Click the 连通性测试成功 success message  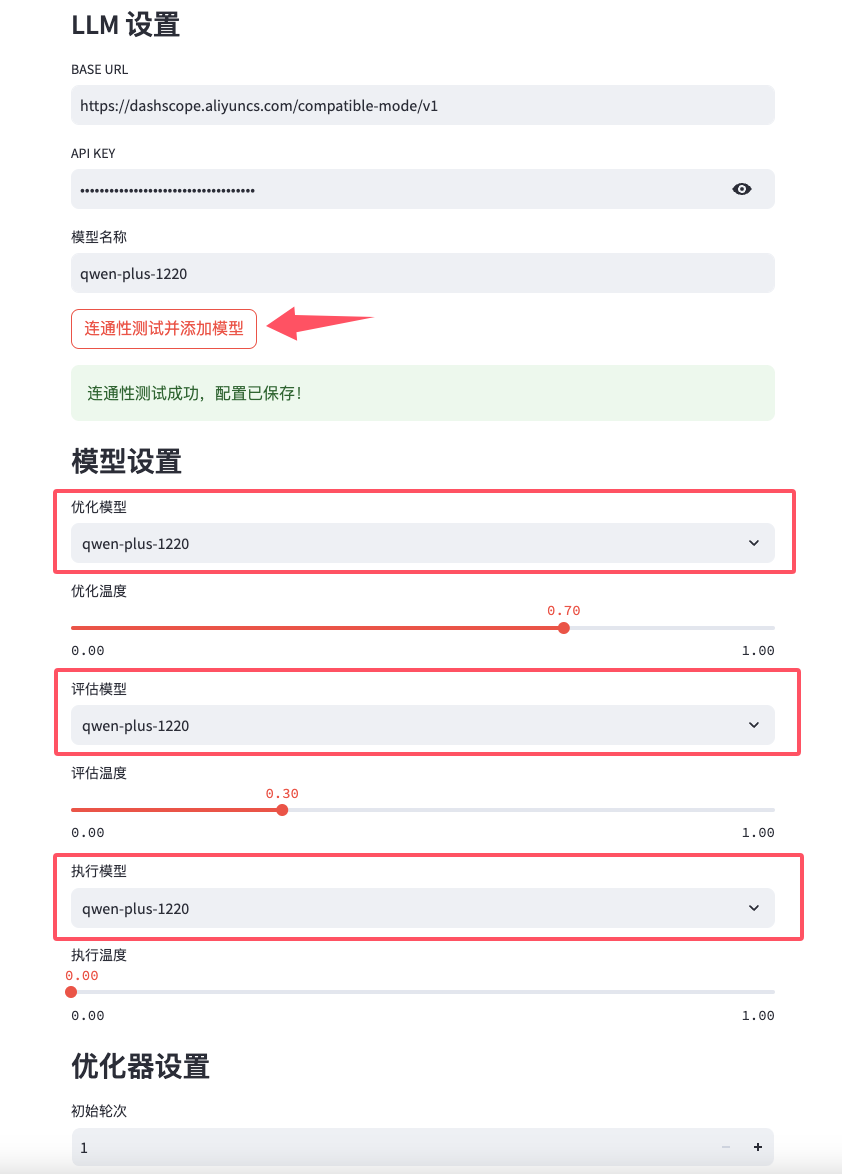tap(423, 393)
